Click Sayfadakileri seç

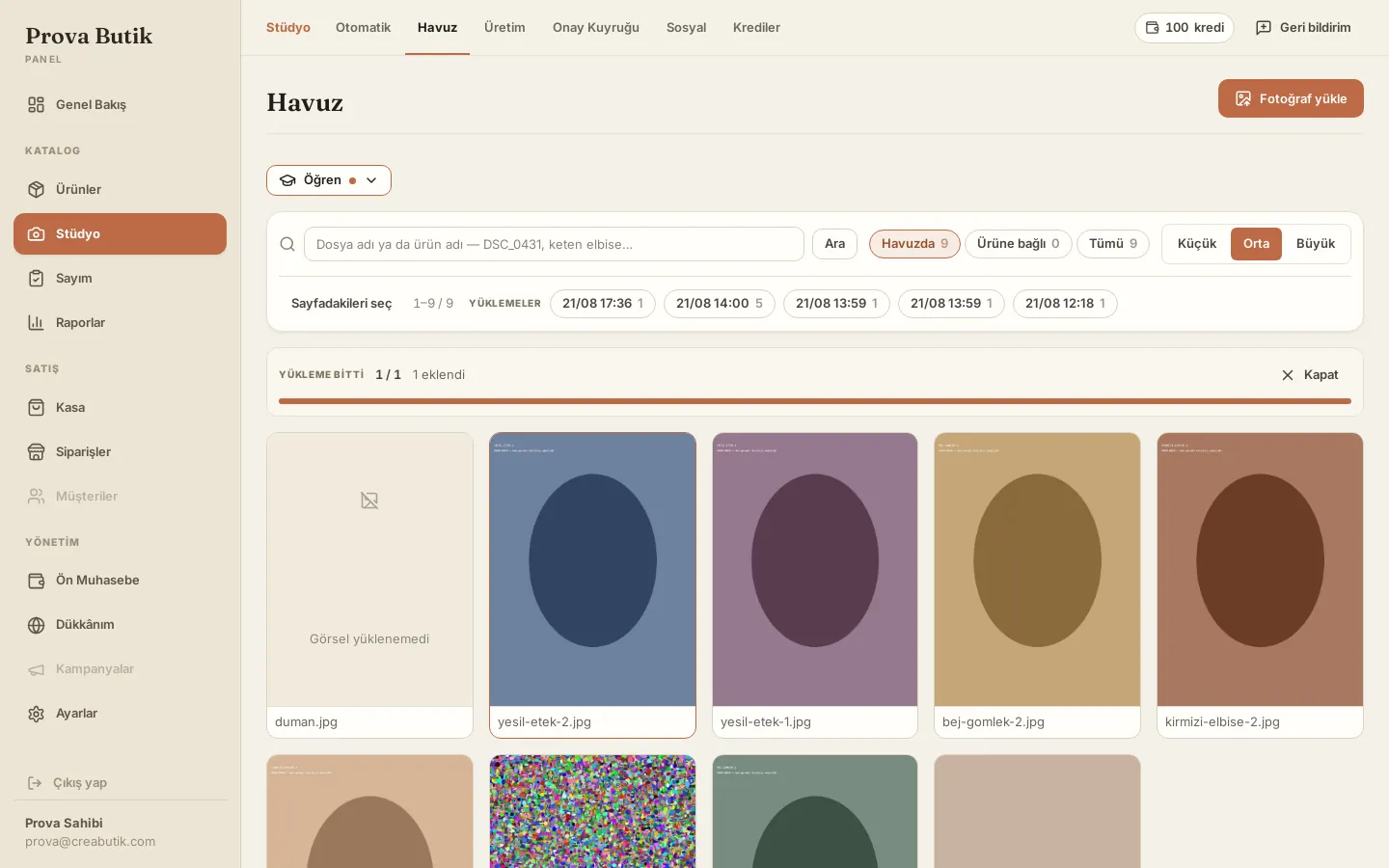pyautogui.click(x=341, y=304)
